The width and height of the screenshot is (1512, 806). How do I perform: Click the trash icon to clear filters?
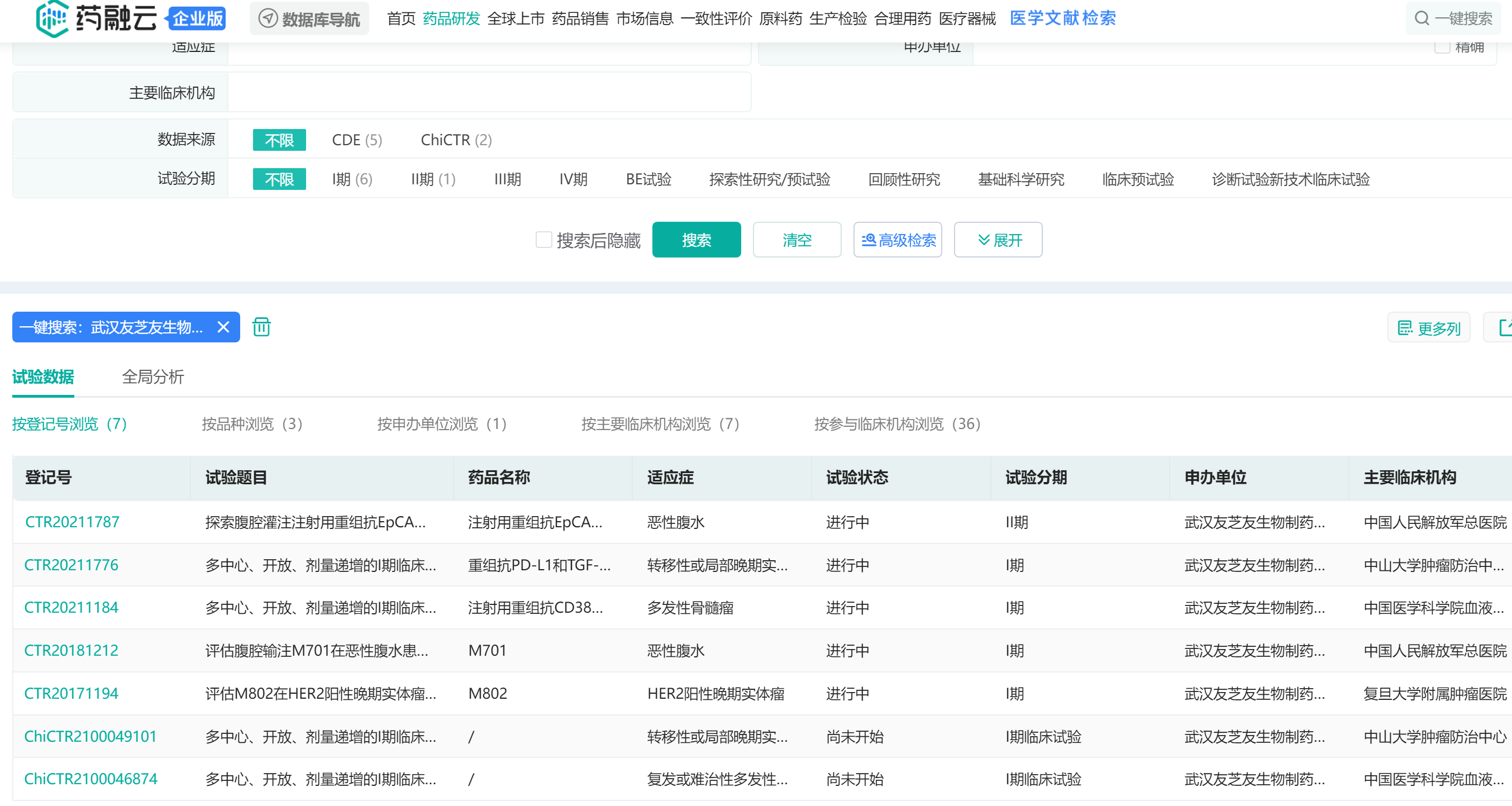pos(261,327)
